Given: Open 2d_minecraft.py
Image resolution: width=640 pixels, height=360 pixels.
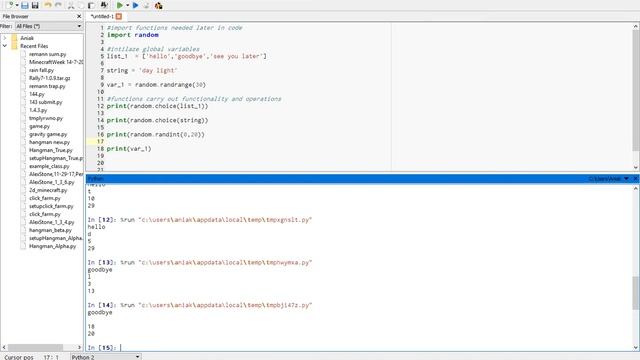Looking at the screenshot, I should 48,190.
